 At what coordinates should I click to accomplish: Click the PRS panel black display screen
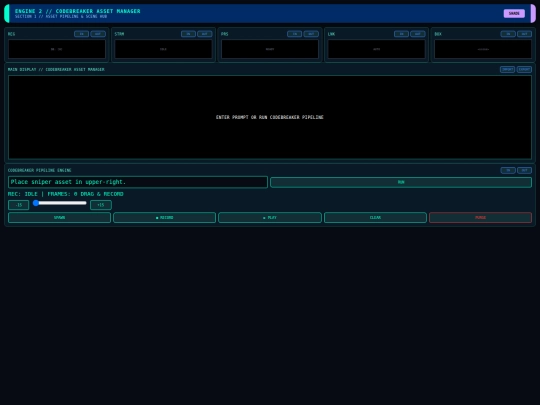(x=270, y=49)
